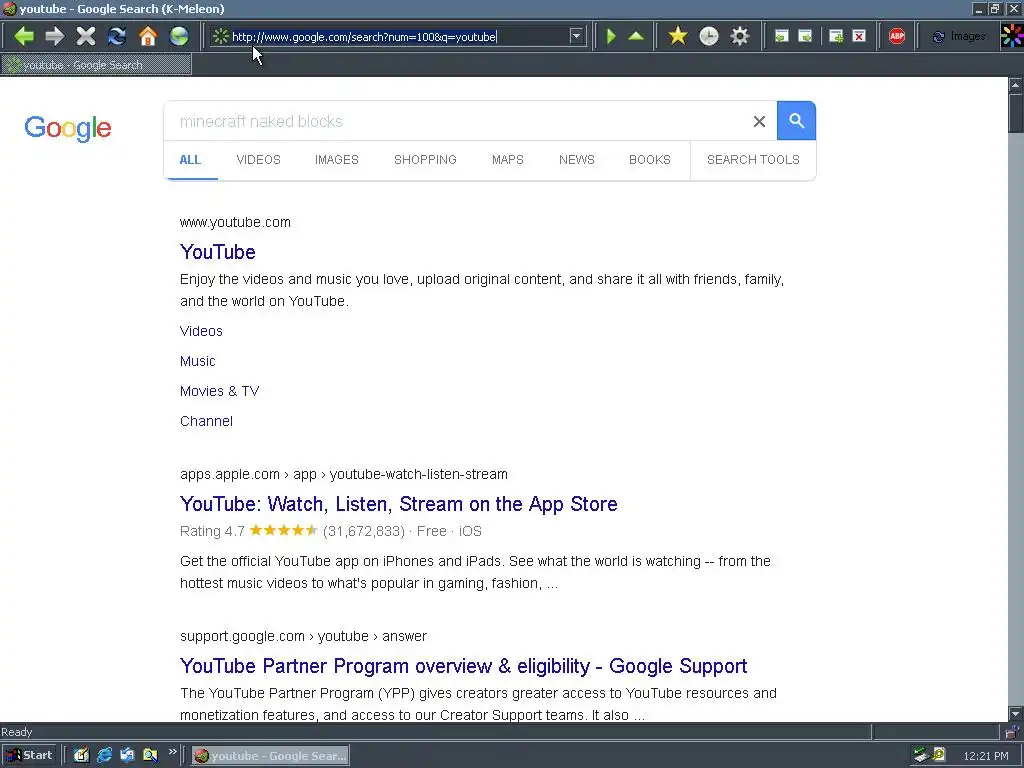Launch the first quick-launch icon beside Start
The image size is (1024, 768).
tap(81, 756)
